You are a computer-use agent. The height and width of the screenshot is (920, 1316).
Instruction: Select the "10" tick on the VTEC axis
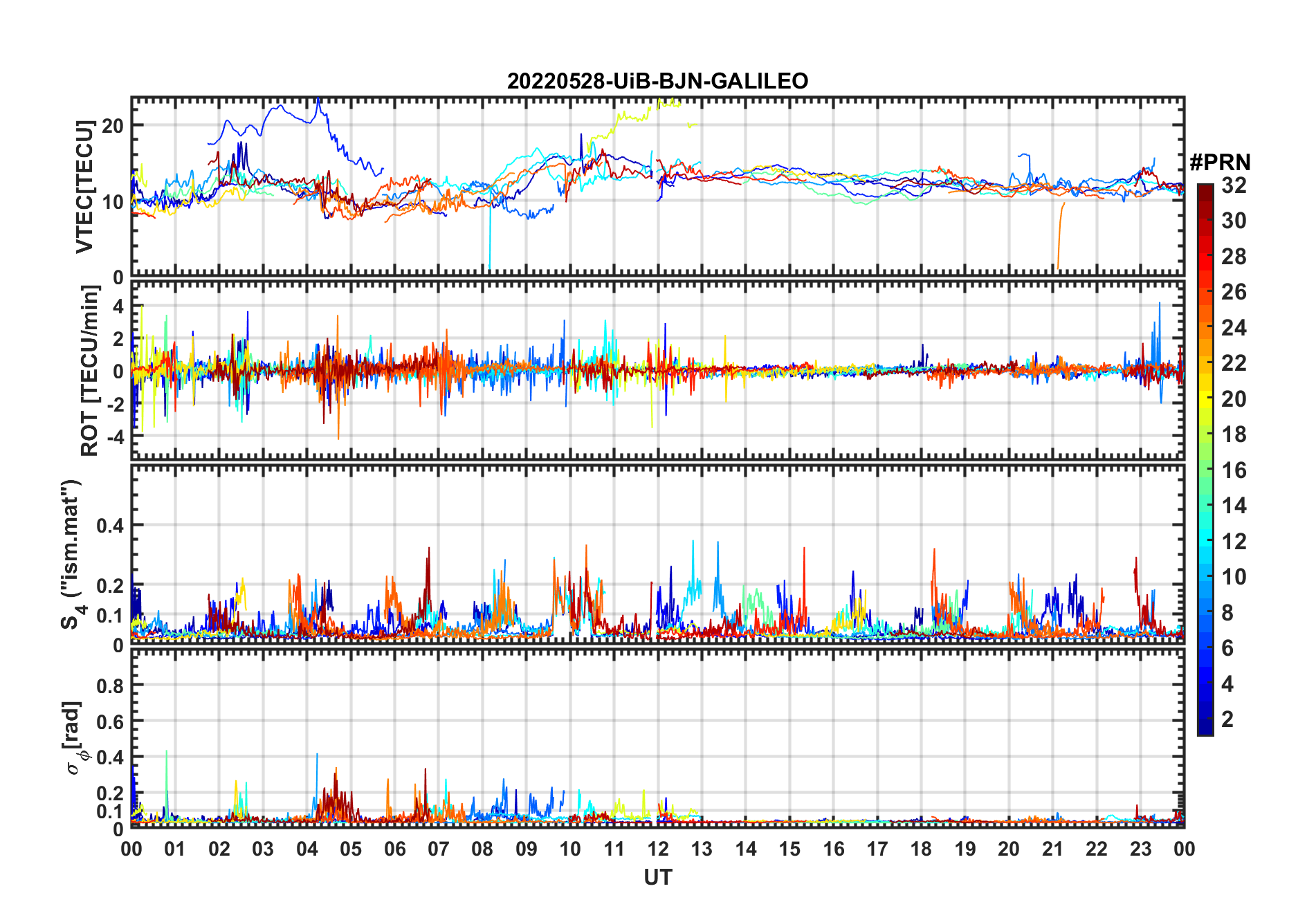coord(112,202)
